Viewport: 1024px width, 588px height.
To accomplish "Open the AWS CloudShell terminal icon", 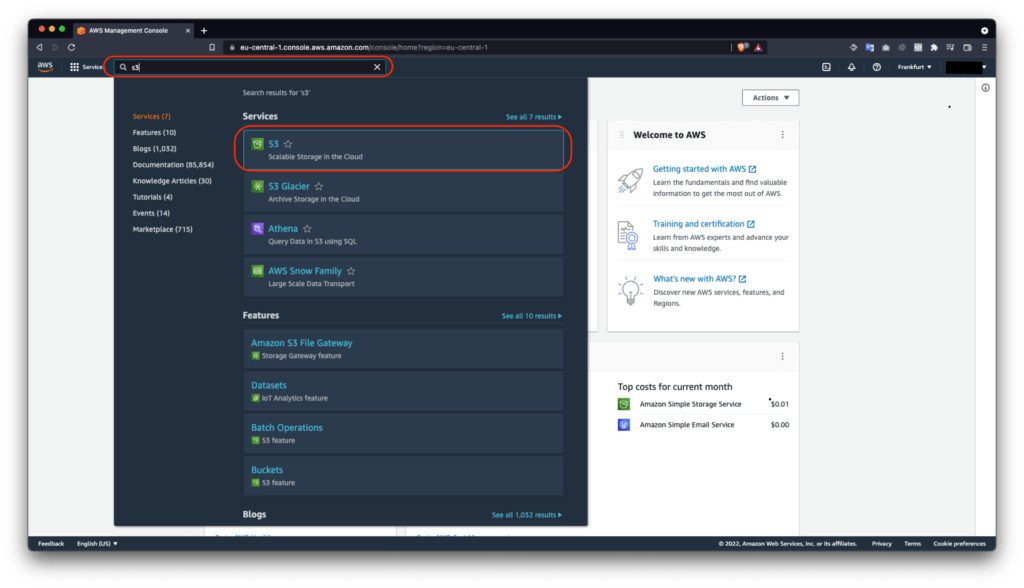I will click(x=825, y=66).
